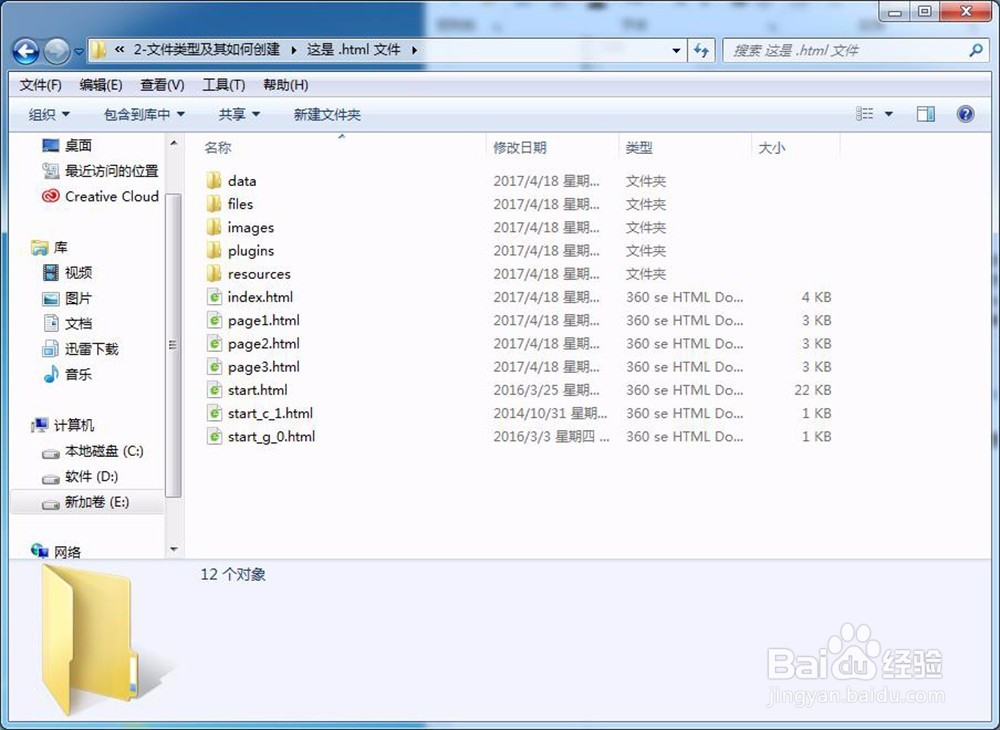Open the 工具(T) menu
The width and height of the screenshot is (1000, 730).
(x=223, y=85)
